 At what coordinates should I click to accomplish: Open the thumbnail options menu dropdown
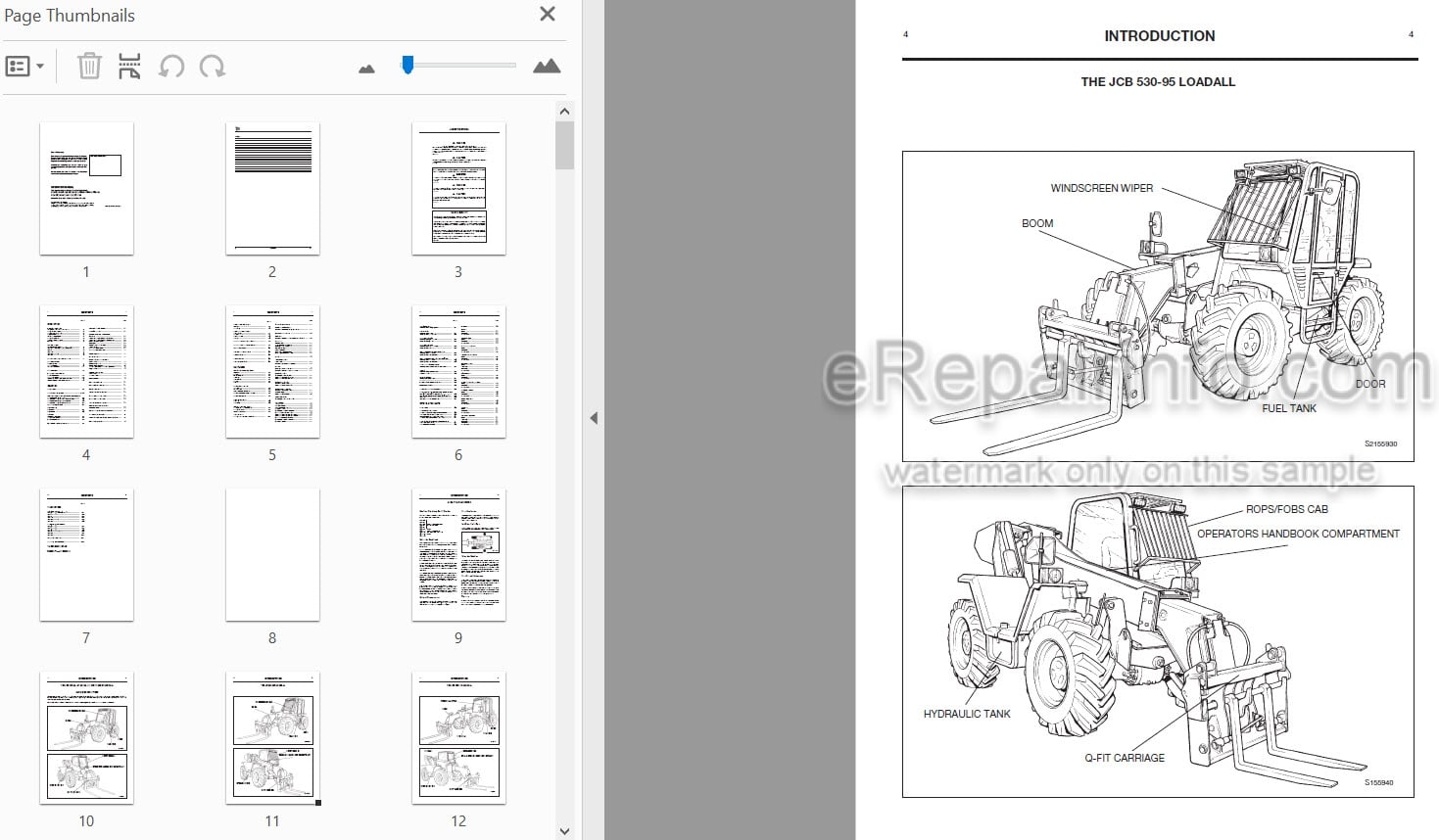click(x=25, y=67)
